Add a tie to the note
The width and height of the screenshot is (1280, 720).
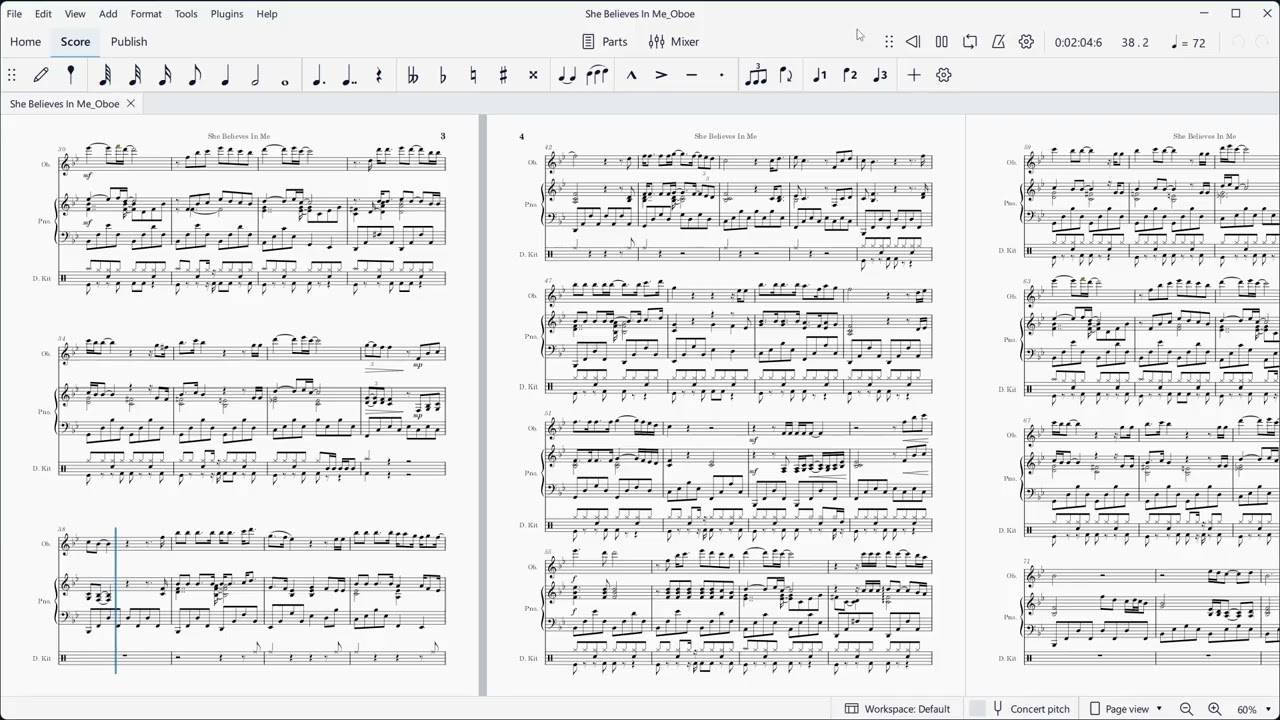point(566,75)
